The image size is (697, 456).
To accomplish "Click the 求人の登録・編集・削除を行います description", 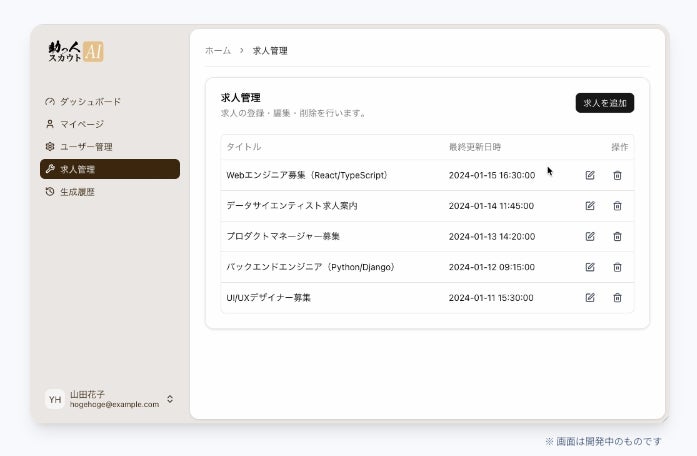I will [x=293, y=113].
